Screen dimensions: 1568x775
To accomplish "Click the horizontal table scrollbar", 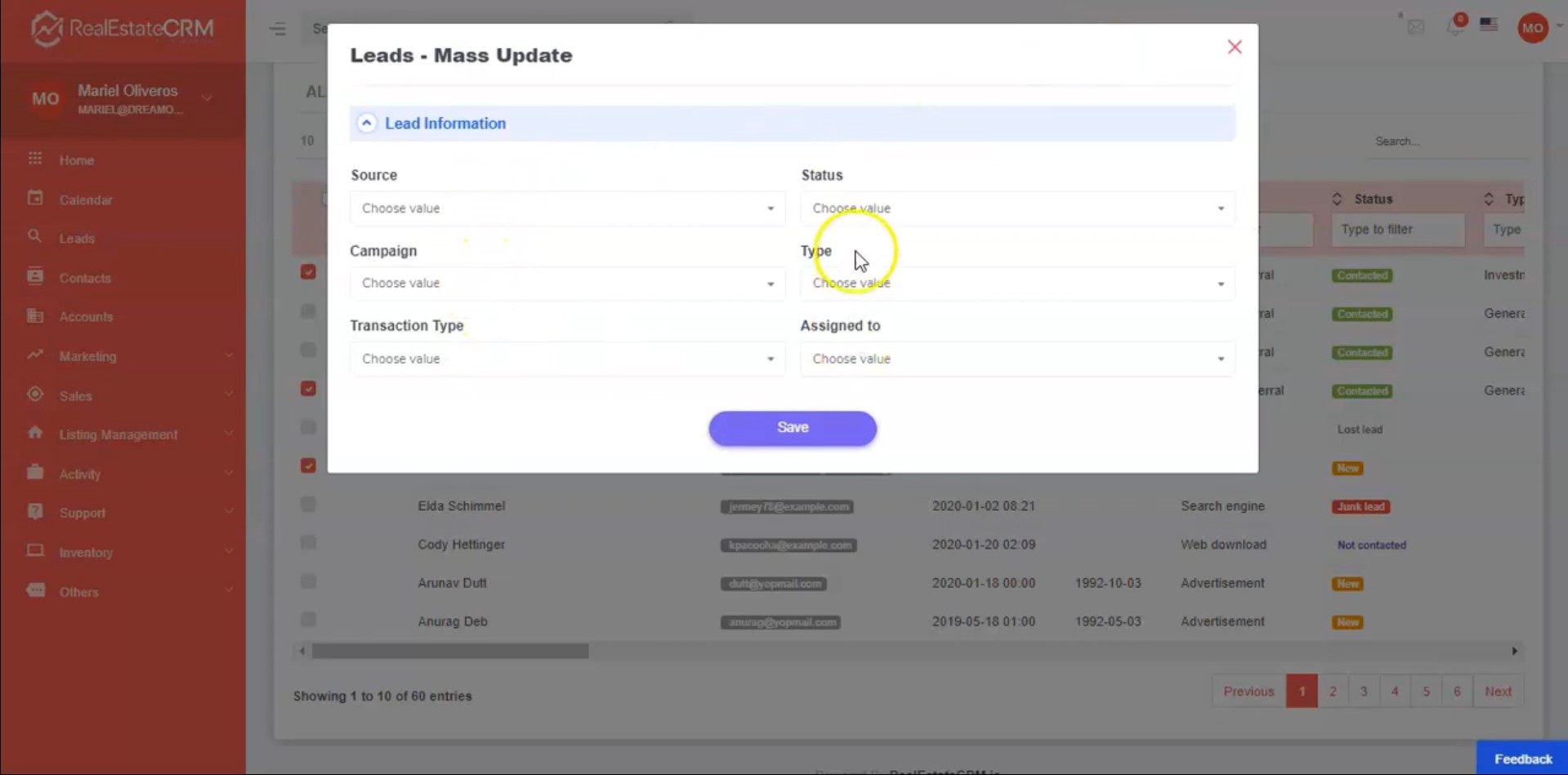I will (x=450, y=652).
